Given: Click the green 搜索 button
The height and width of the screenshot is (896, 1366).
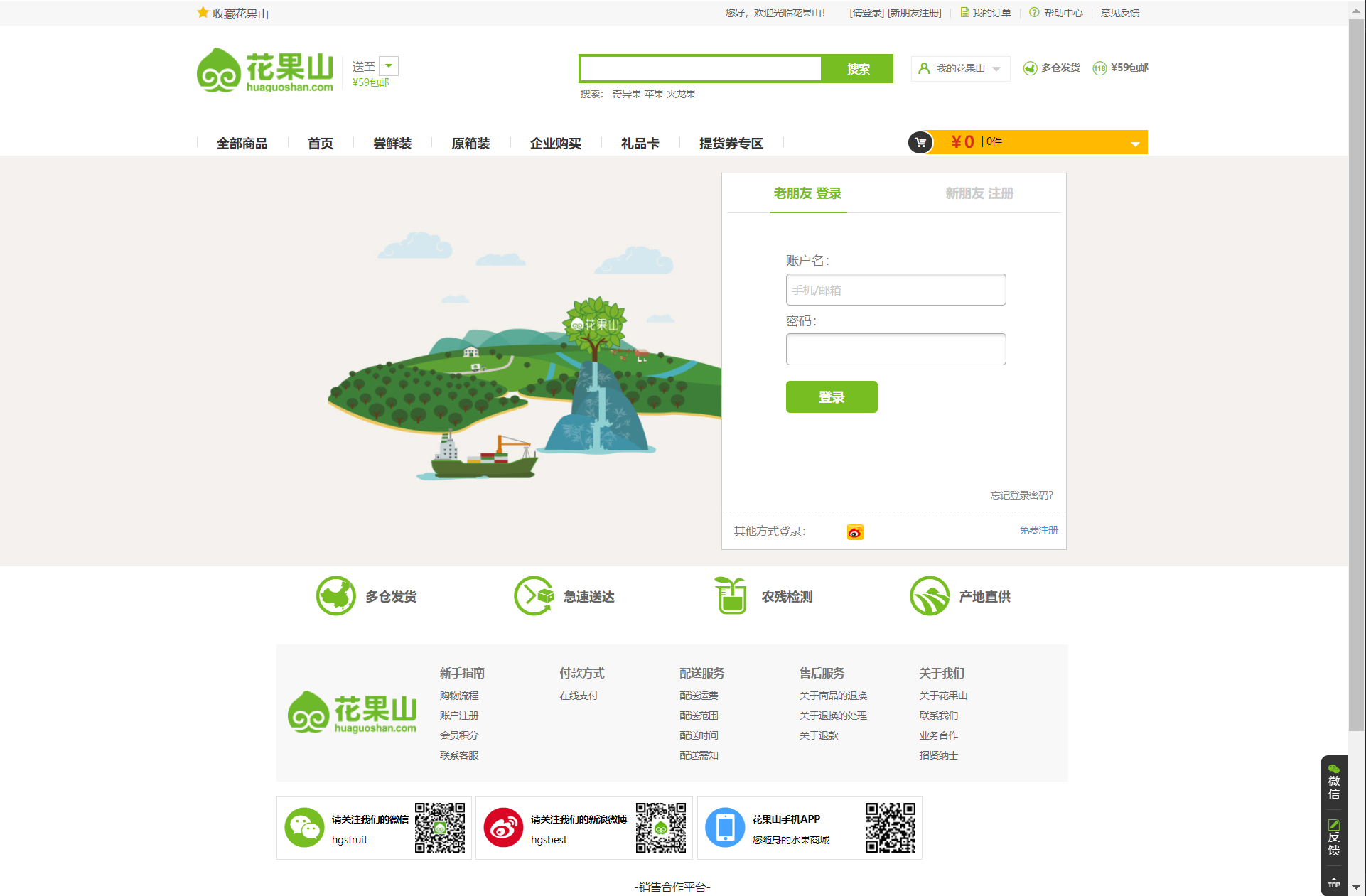Looking at the screenshot, I should [858, 69].
